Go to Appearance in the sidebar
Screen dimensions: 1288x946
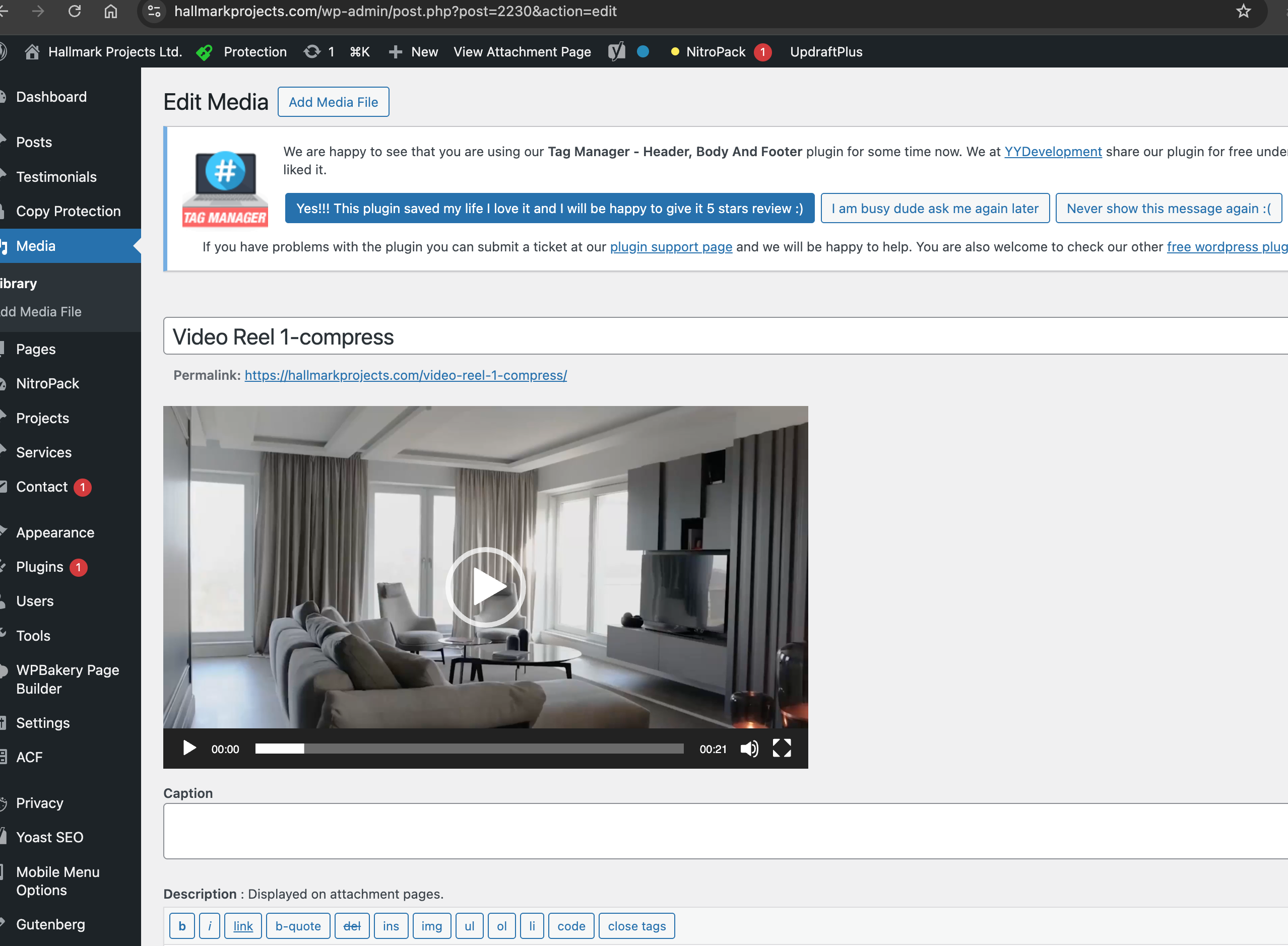(x=55, y=532)
